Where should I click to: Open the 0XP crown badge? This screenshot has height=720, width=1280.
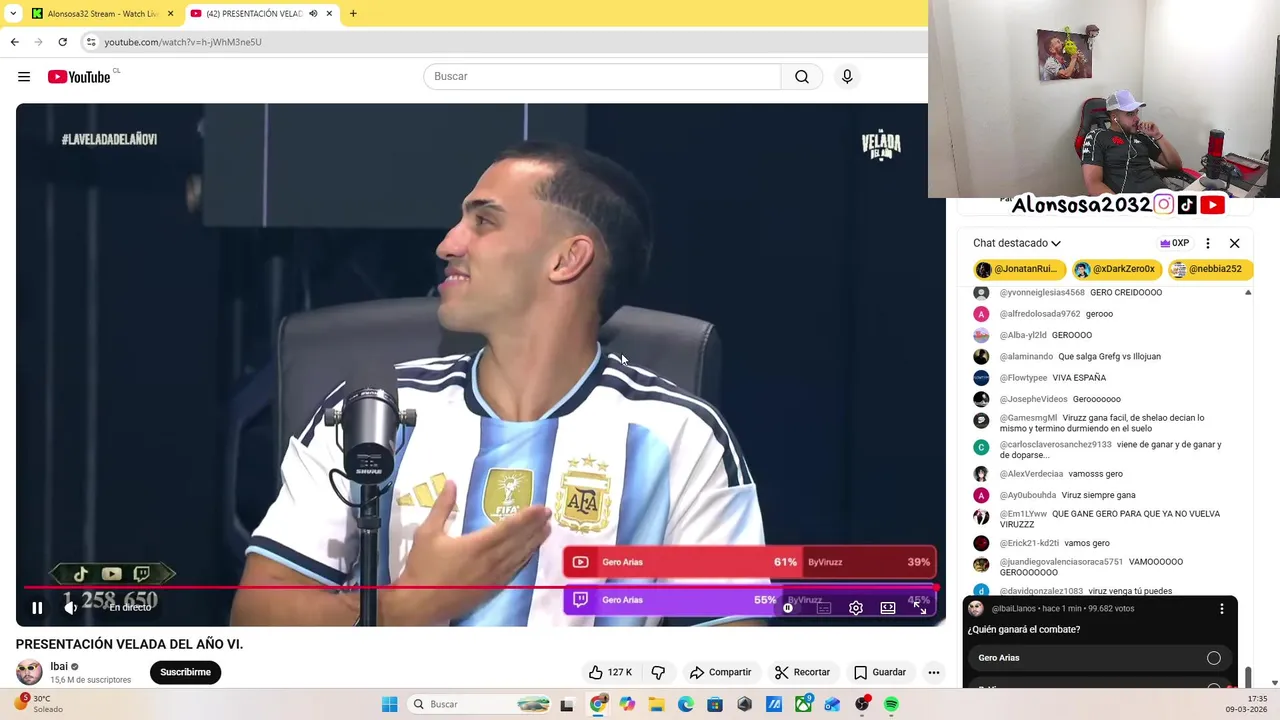(x=1174, y=243)
